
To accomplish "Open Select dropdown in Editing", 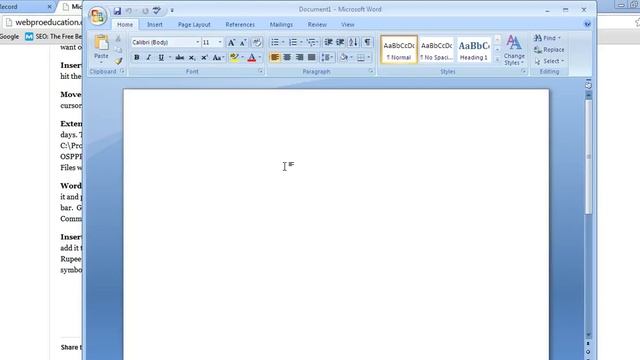I will [549, 61].
